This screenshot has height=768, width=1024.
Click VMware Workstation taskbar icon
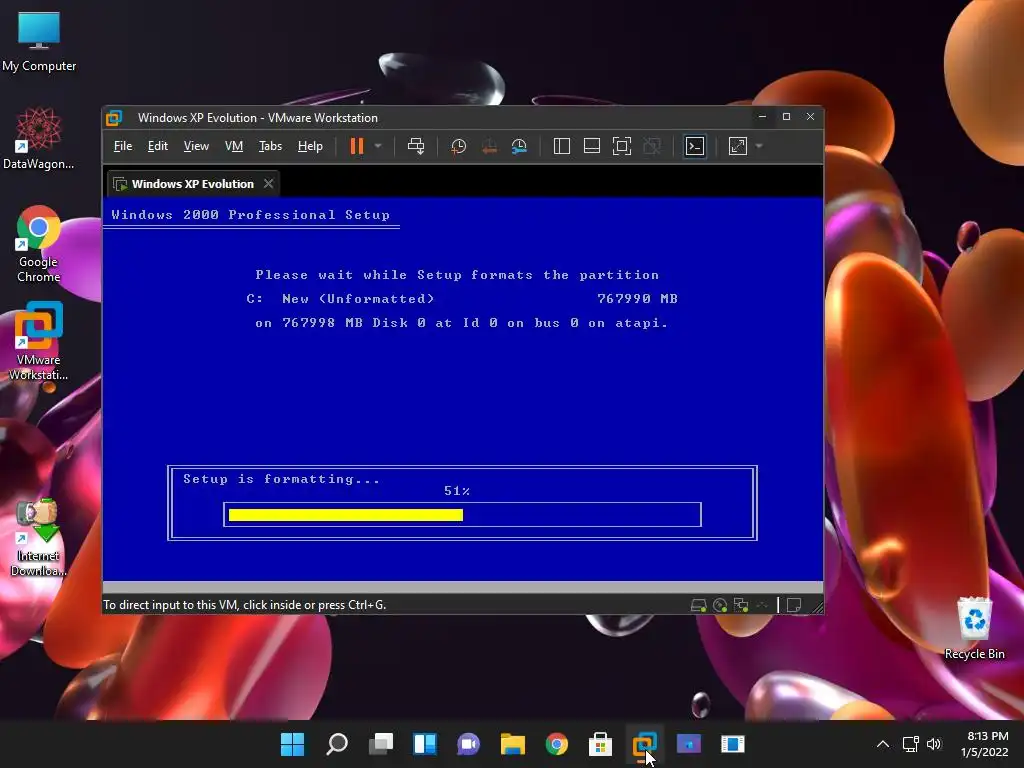coord(645,744)
